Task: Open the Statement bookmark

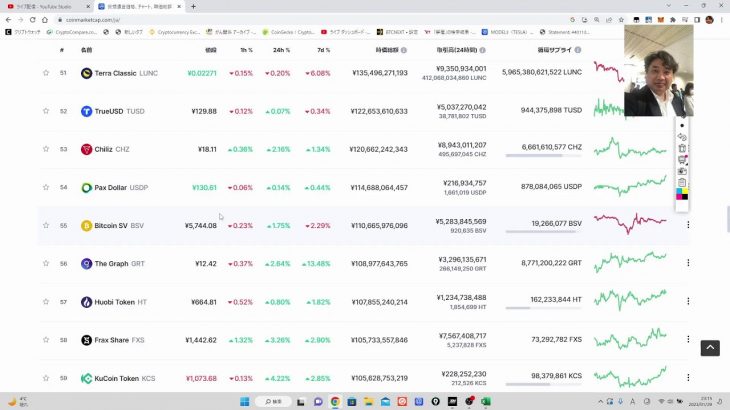Action: pyautogui.click(x=564, y=32)
